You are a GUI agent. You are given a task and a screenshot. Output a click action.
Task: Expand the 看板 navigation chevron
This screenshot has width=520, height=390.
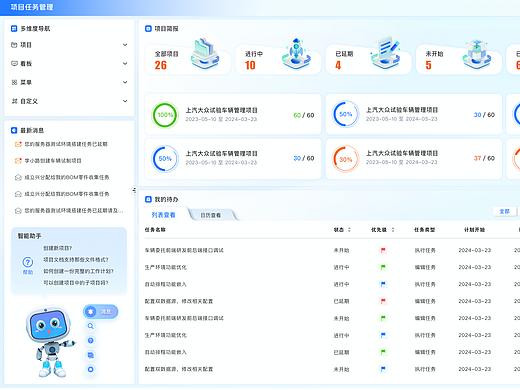coord(125,63)
